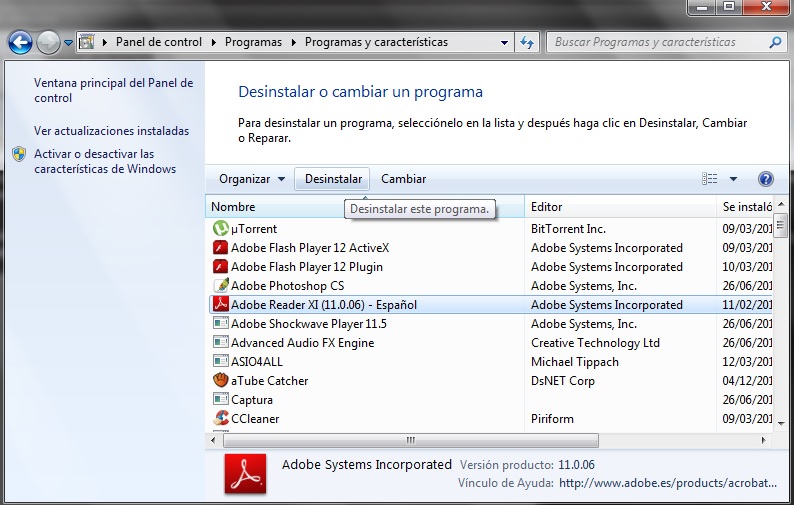
Task: Click the ASIO4ALL program icon
Action: tap(221, 361)
